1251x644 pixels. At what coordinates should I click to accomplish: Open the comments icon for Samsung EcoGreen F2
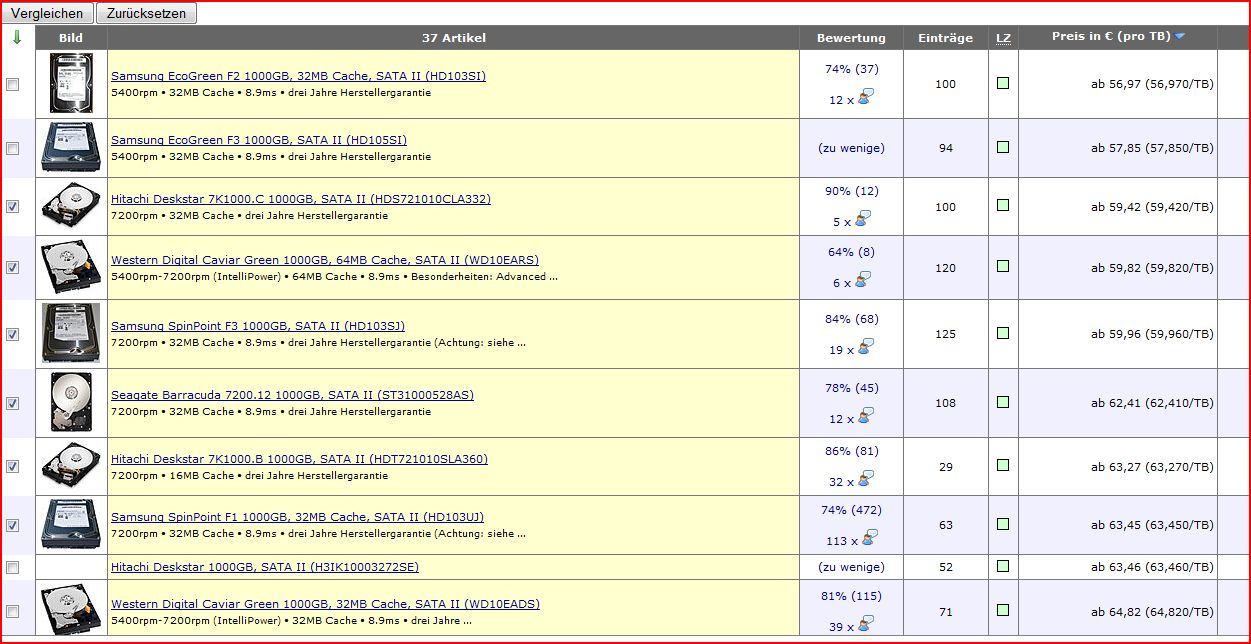click(x=866, y=97)
